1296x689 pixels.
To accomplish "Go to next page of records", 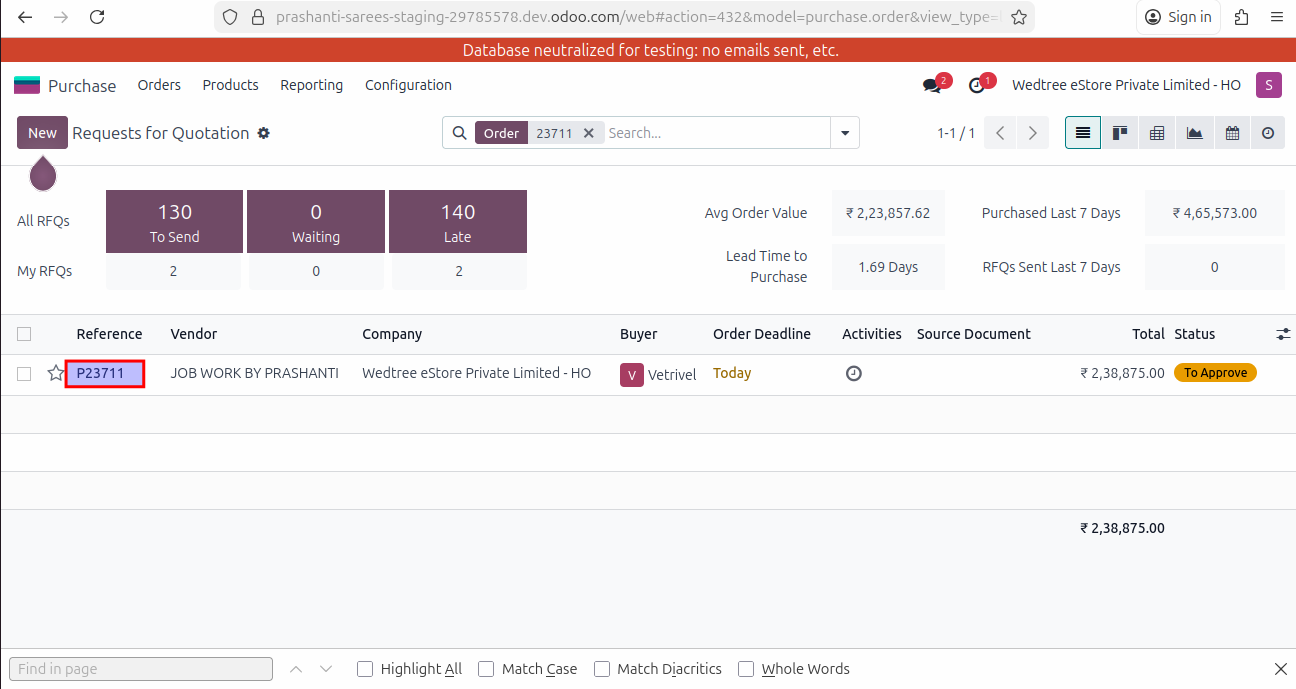I will [1033, 133].
